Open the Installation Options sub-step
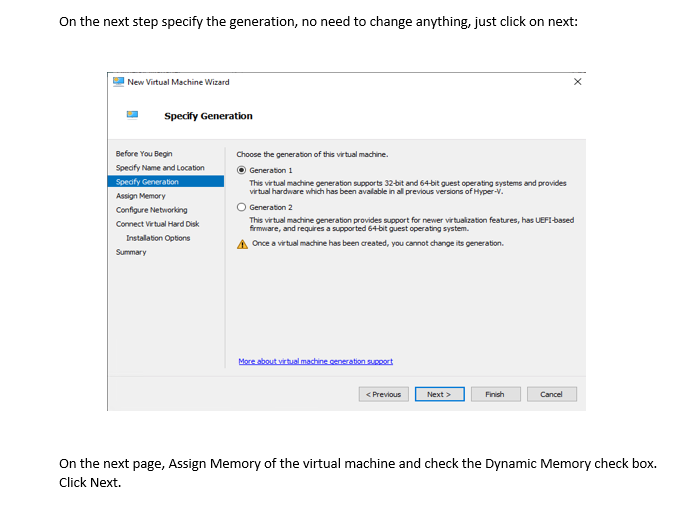Viewport: 683px width, 525px height. click(x=158, y=238)
